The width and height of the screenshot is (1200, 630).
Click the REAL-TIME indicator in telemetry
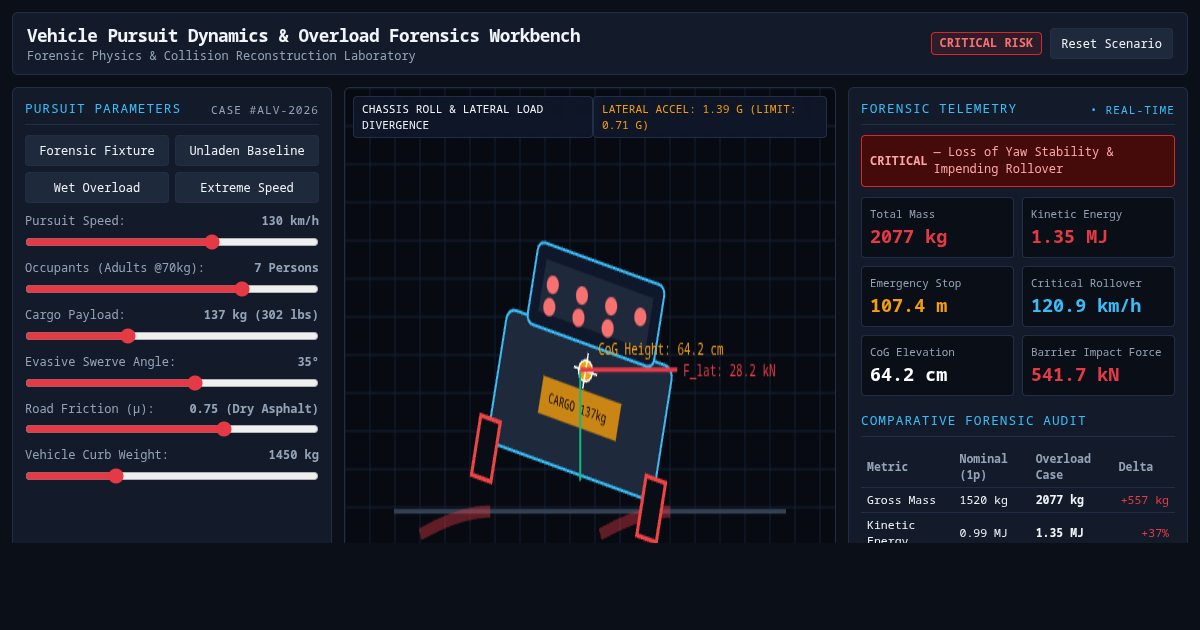1132,110
